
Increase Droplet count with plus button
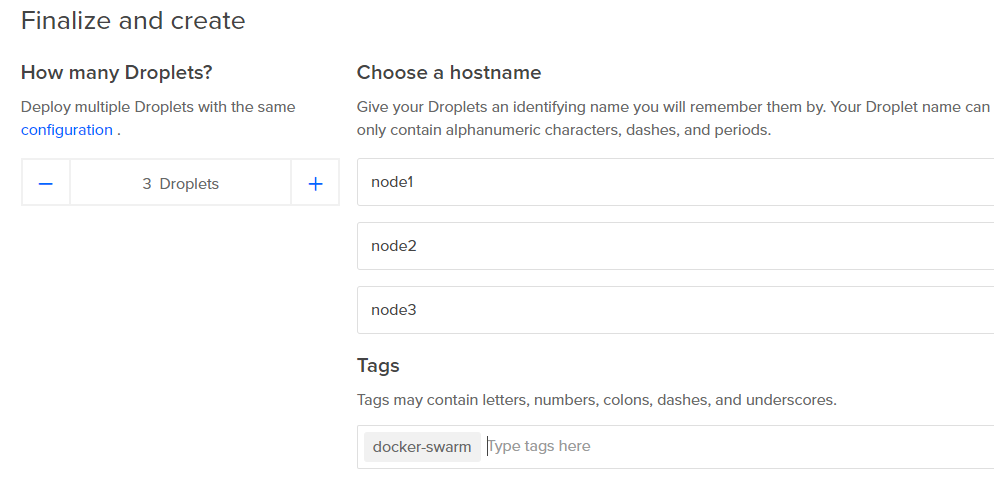(315, 184)
